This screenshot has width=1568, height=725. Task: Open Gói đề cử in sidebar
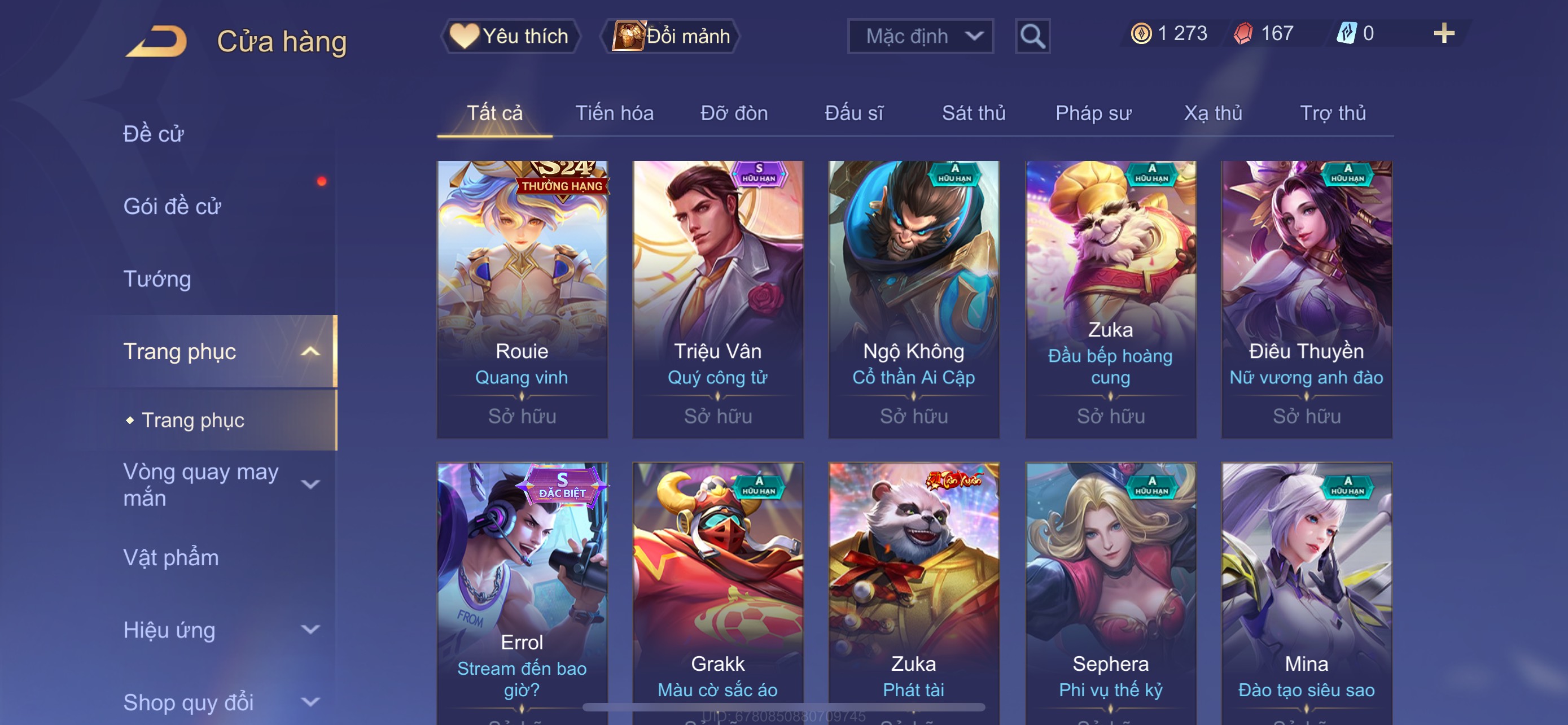click(x=172, y=206)
